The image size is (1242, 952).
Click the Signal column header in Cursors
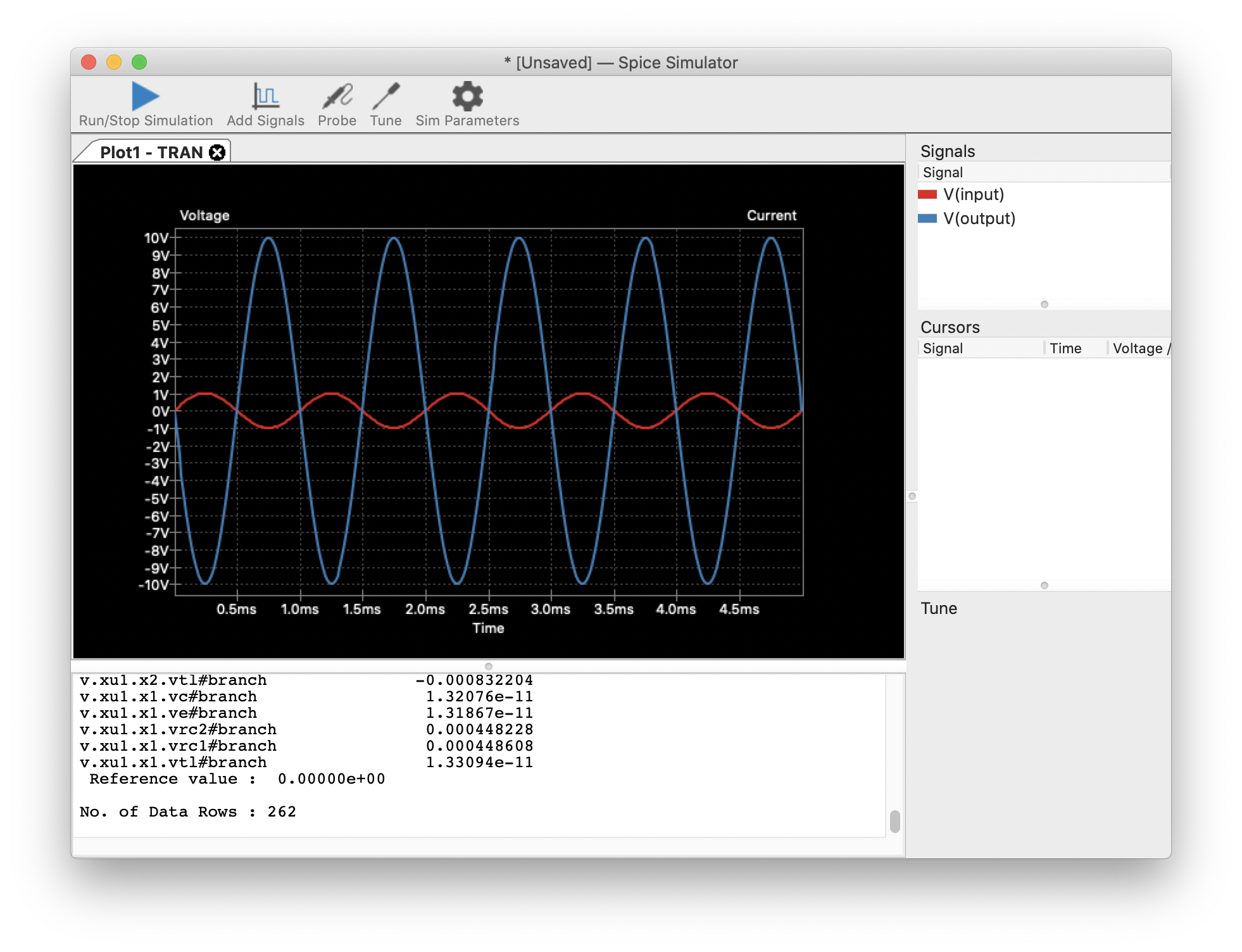(980, 348)
